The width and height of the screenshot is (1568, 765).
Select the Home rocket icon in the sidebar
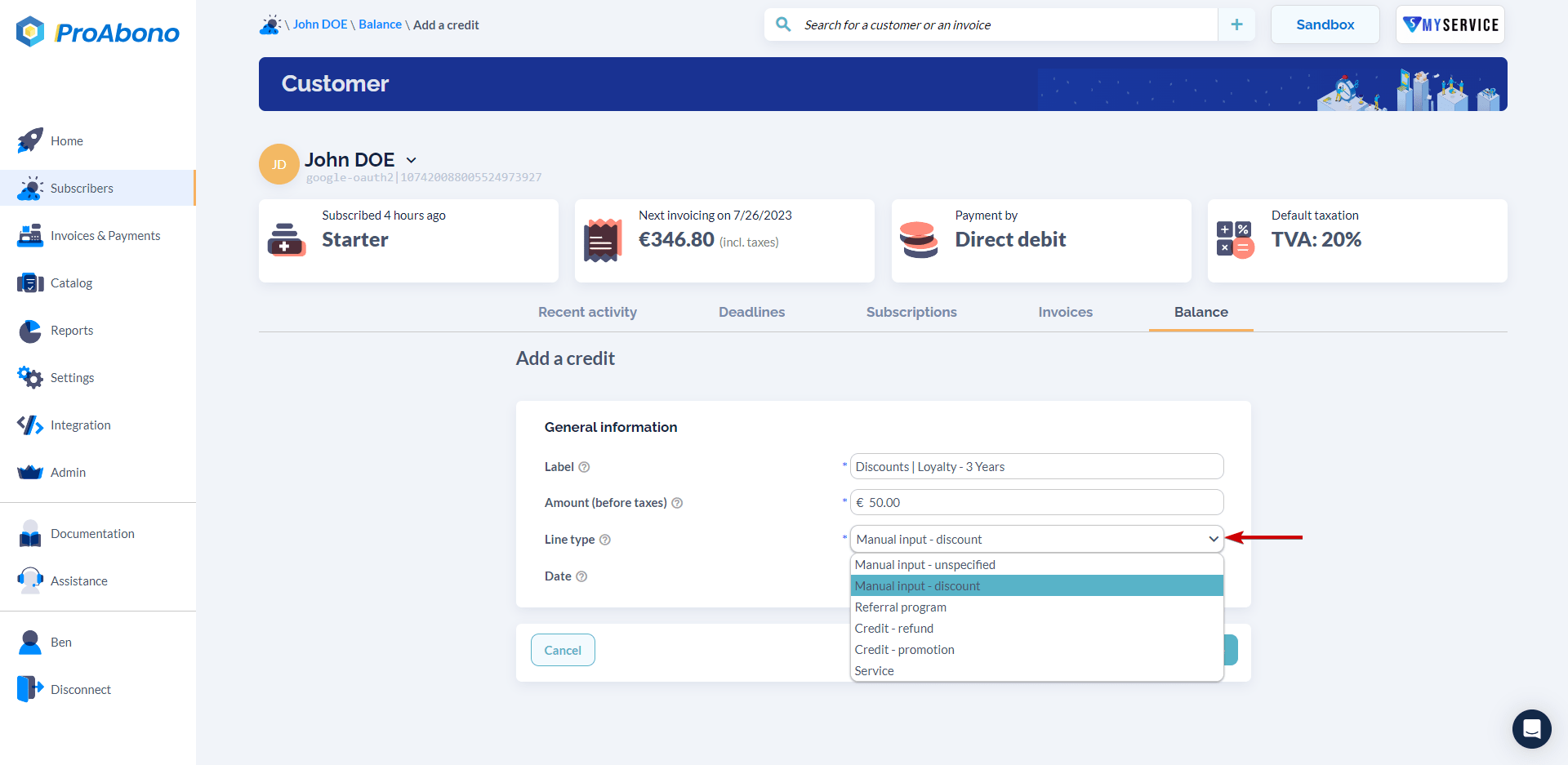[x=29, y=140]
